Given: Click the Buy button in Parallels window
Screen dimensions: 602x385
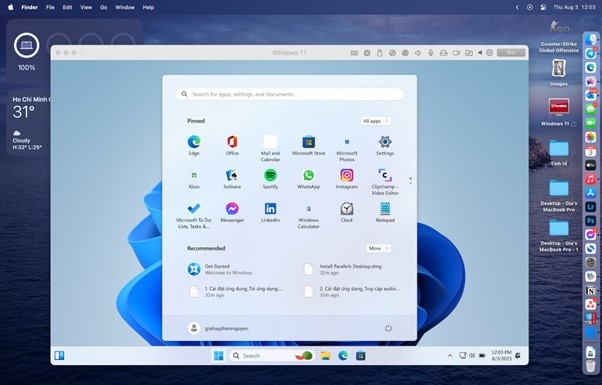Looking at the screenshot, I should coord(511,53).
